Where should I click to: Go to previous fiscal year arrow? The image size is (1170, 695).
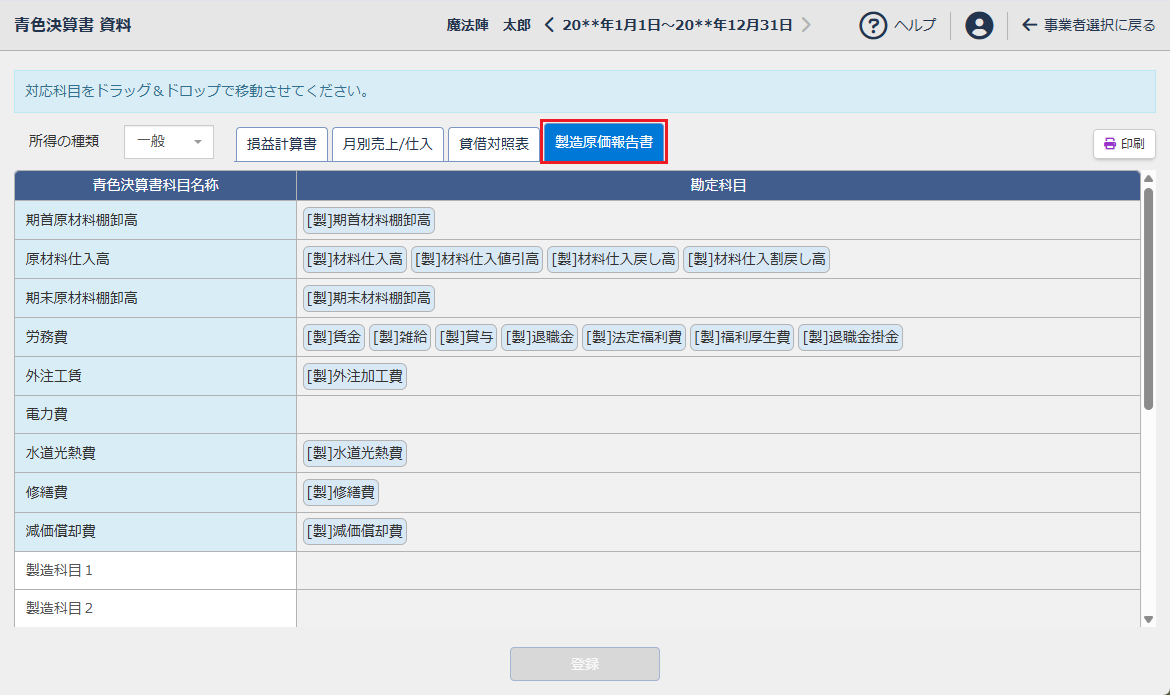549,25
